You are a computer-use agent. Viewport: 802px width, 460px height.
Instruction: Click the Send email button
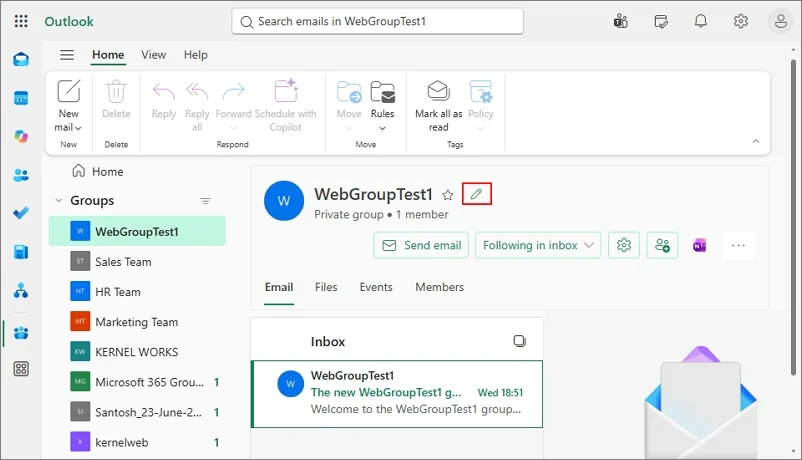pyautogui.click(x=421, y=245)
